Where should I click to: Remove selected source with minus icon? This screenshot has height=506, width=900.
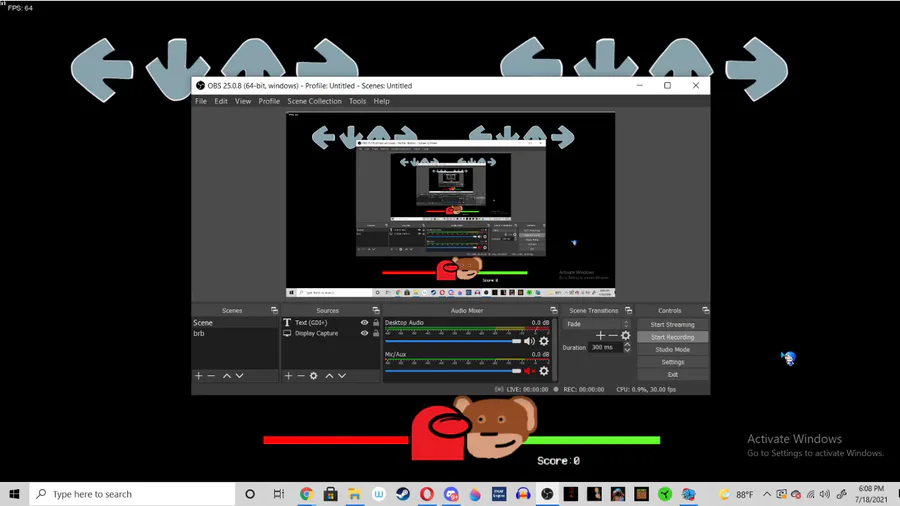[x=301, y=376]
